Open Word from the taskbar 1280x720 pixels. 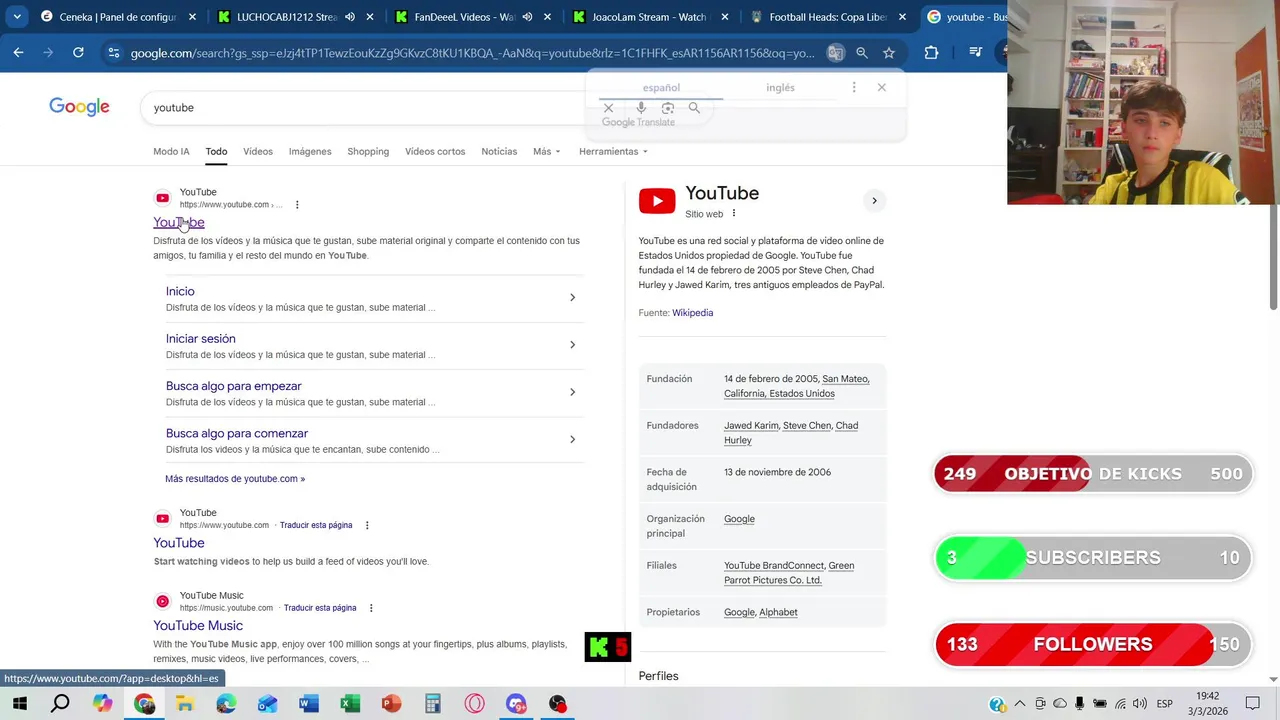pyautogui.click(x=308, y=704)
